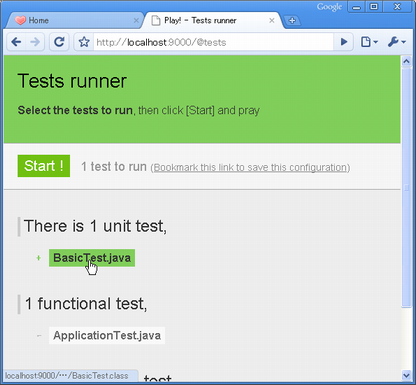Open the Bookmark this link to save configuration link
The height and width of the screenshot is (385, 416).
click(250, 167)
